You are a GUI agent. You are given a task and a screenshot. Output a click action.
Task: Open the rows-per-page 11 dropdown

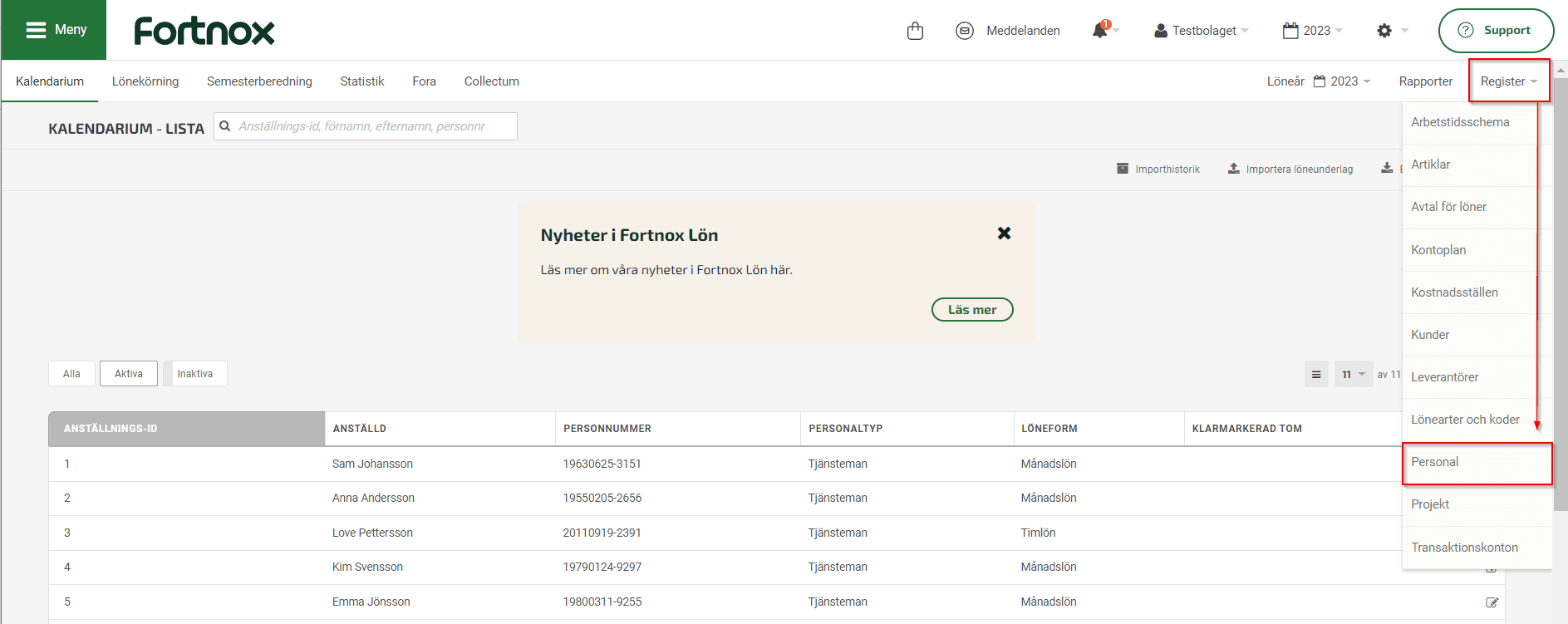pos(1354,375)
